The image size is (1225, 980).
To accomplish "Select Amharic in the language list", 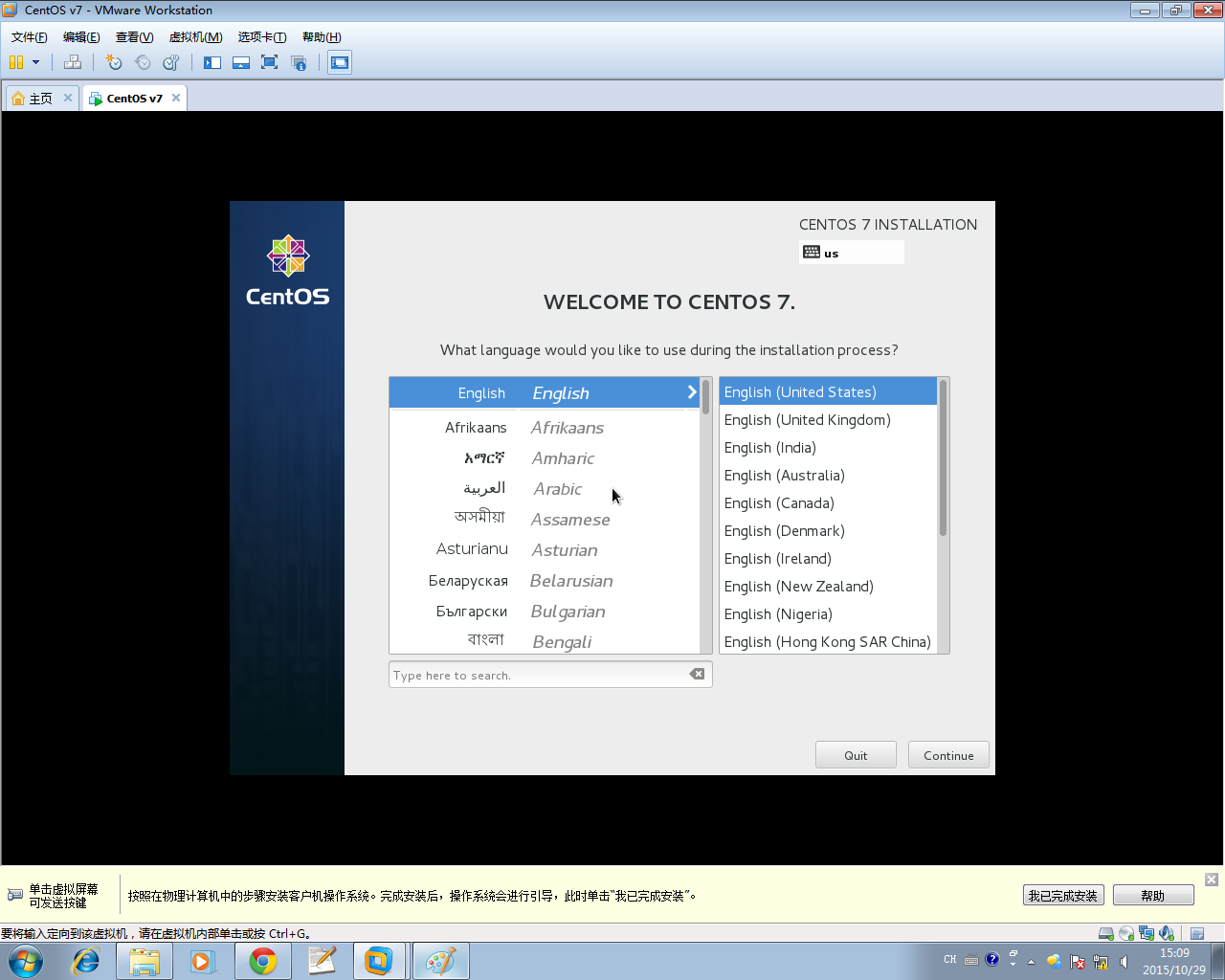I will pos(545,458).
